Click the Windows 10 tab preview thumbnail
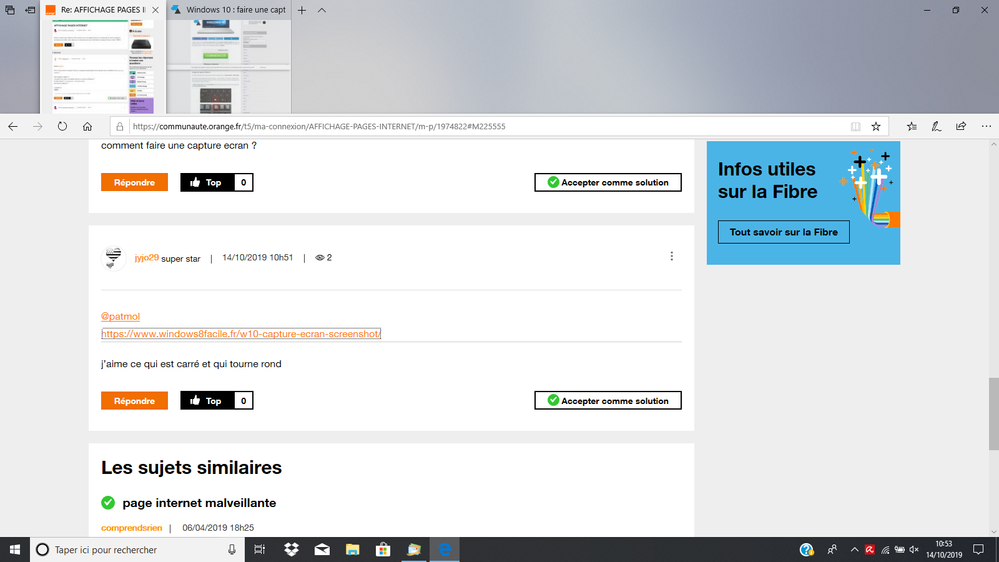 [229, 66]
